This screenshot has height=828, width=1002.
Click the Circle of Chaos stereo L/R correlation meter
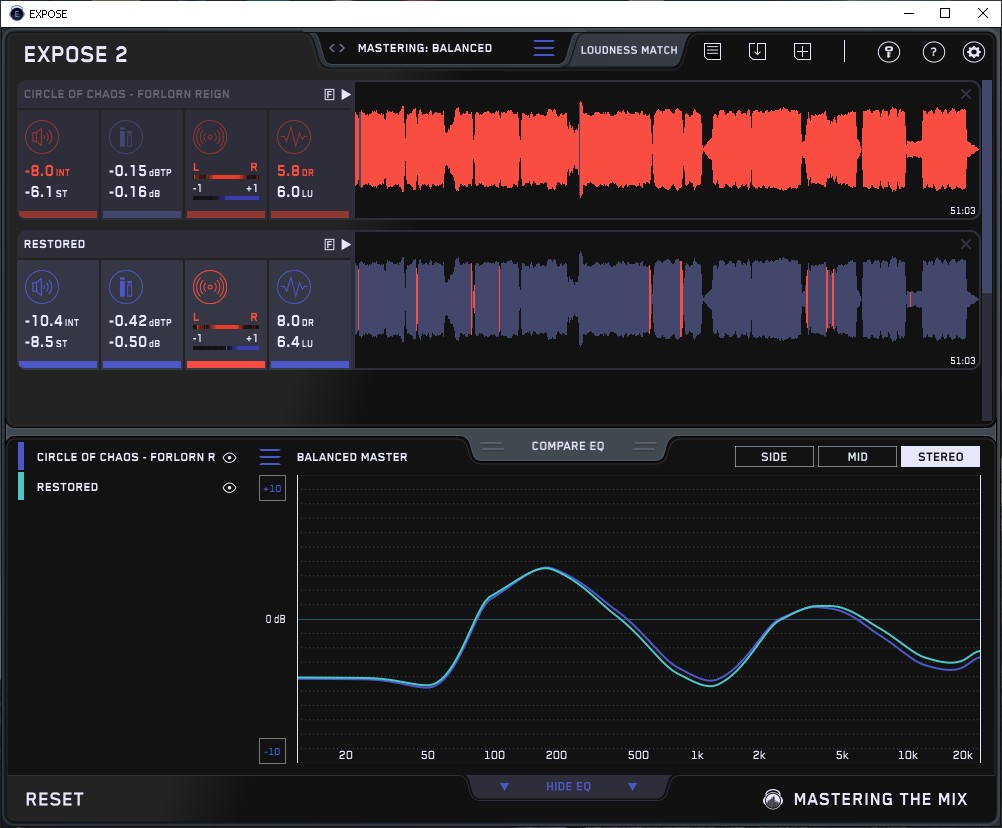click(226, 182)
